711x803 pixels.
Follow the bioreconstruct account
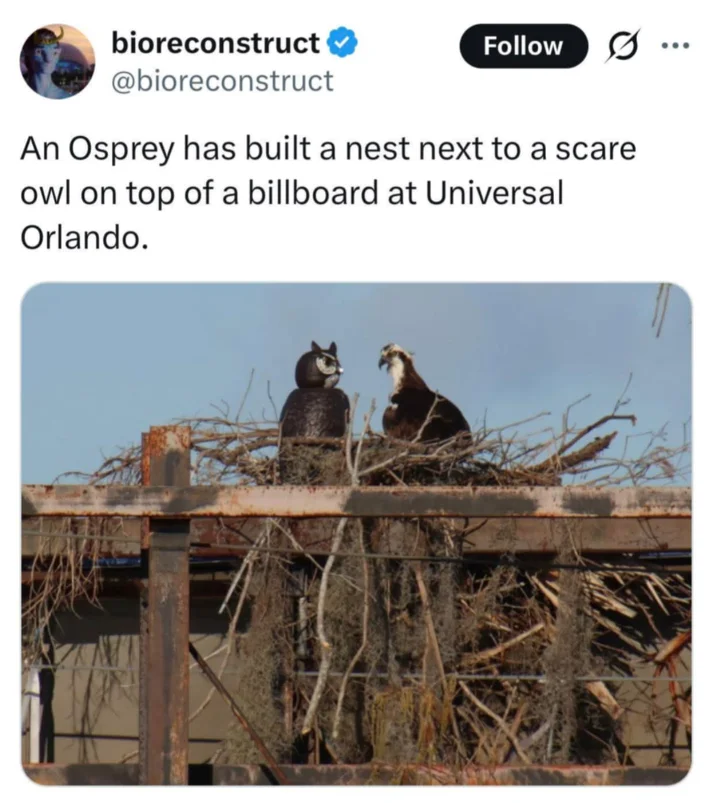[523, 46]
